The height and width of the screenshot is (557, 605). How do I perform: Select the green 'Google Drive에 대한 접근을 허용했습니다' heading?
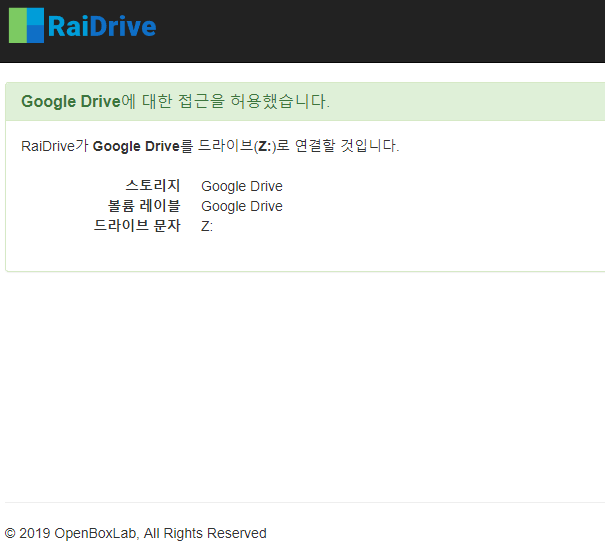tap(176, 101)
